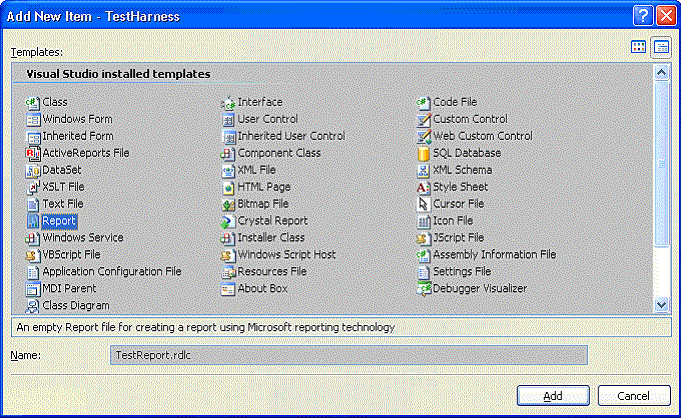Select the ActiveReports File template icon

coord(33,153)
